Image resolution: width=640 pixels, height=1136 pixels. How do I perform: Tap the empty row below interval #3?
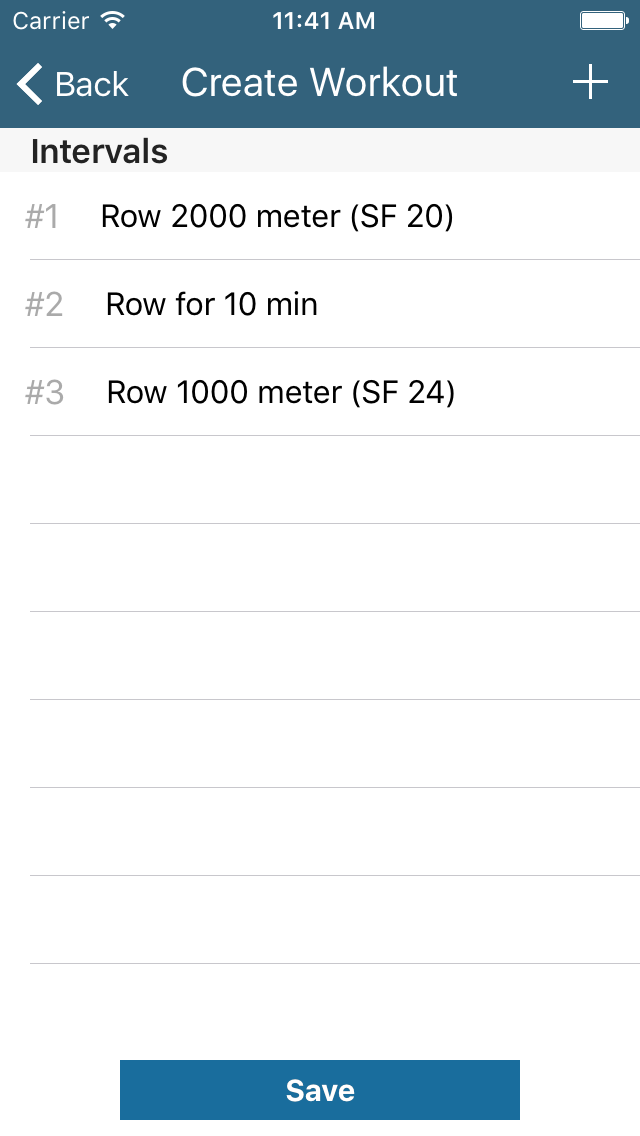(320, 480)
